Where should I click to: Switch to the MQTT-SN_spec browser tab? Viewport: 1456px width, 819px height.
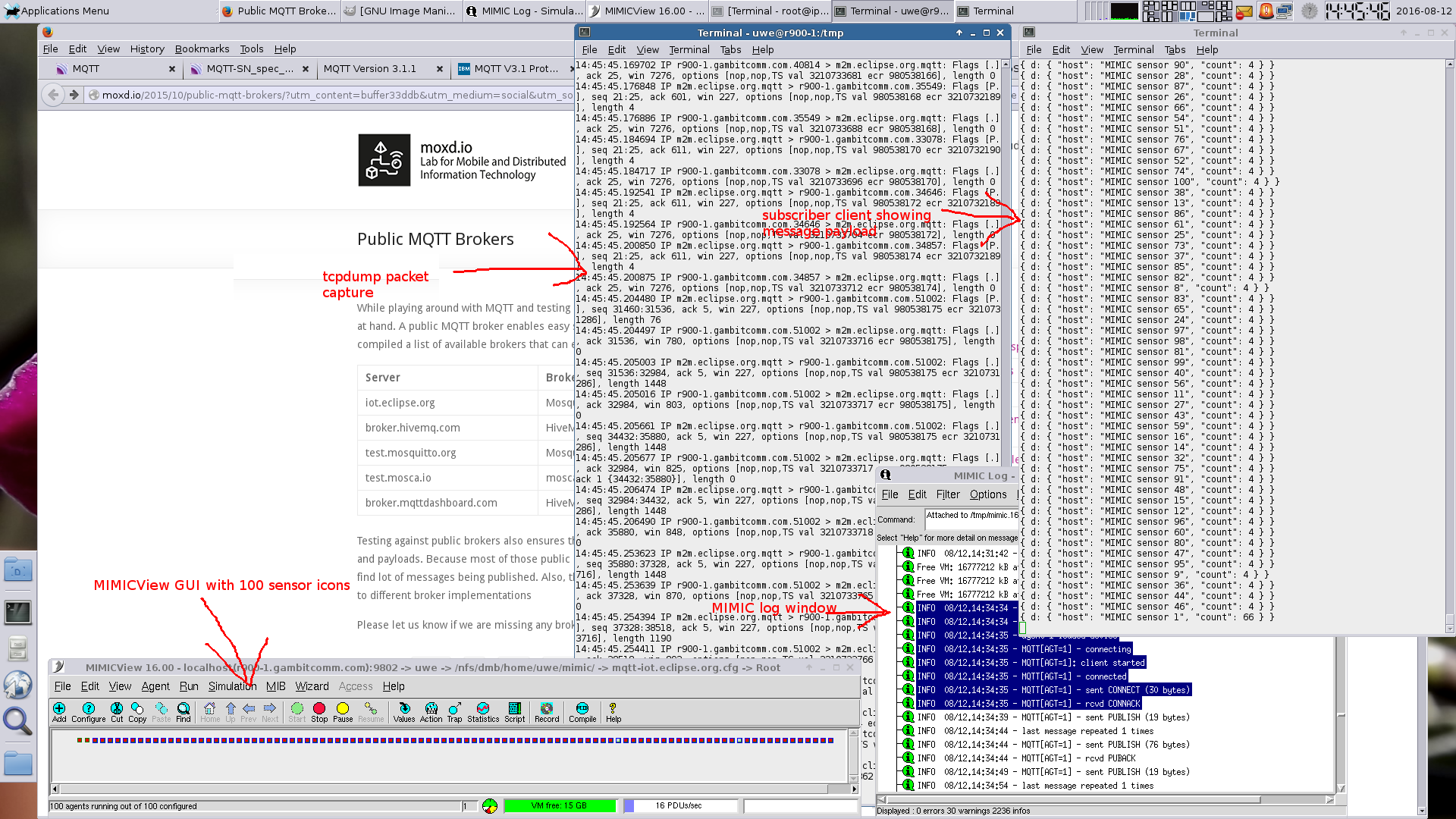point(250,68)
